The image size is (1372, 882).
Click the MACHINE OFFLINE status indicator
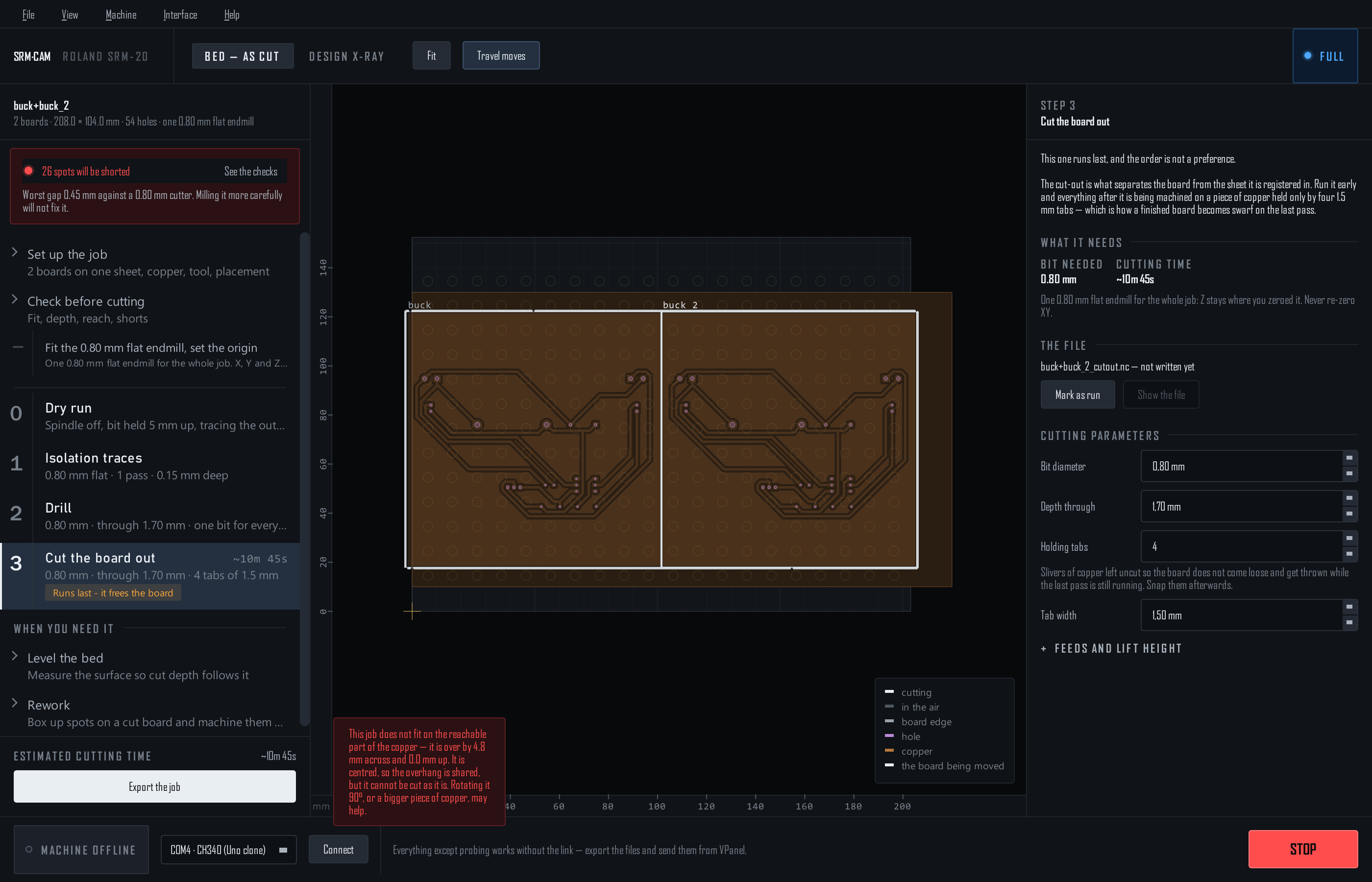[x=81, y=850]
